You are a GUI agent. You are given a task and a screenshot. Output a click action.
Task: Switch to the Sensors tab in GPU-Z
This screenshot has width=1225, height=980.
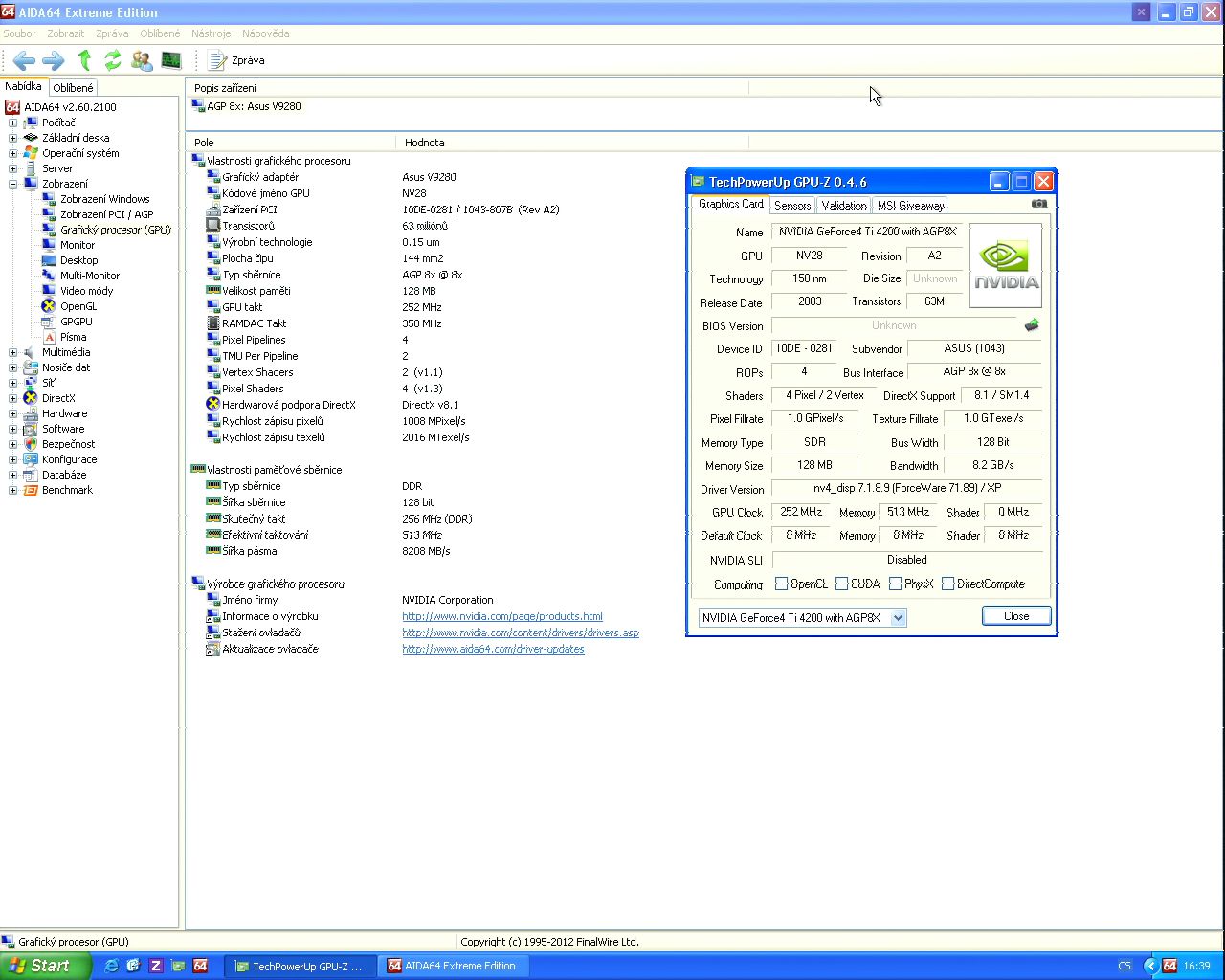tap(792, 206)
